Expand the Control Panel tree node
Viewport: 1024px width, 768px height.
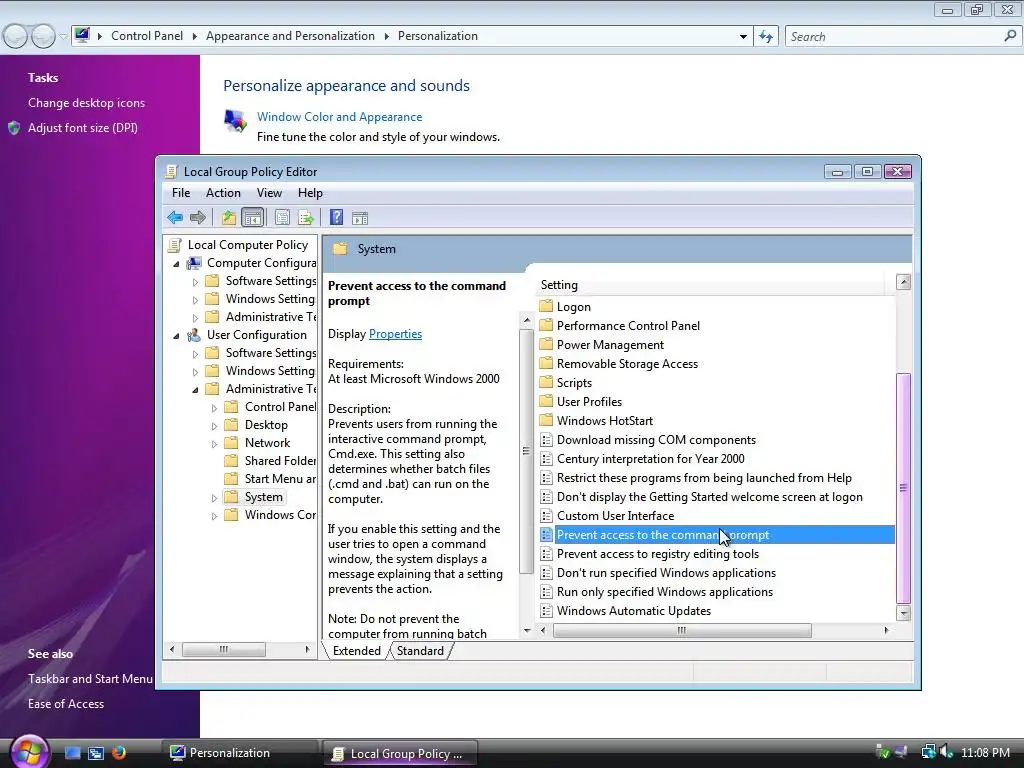click(214, 408)
